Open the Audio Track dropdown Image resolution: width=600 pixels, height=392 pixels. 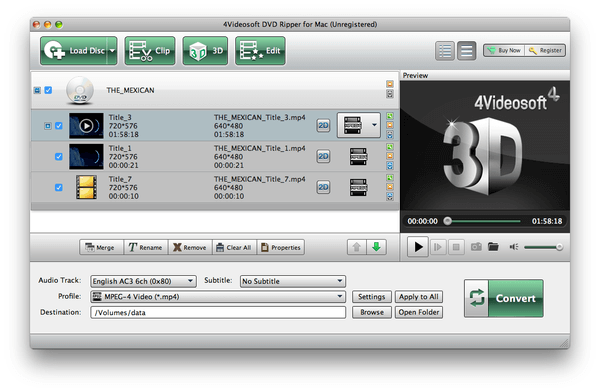[143, 281]
